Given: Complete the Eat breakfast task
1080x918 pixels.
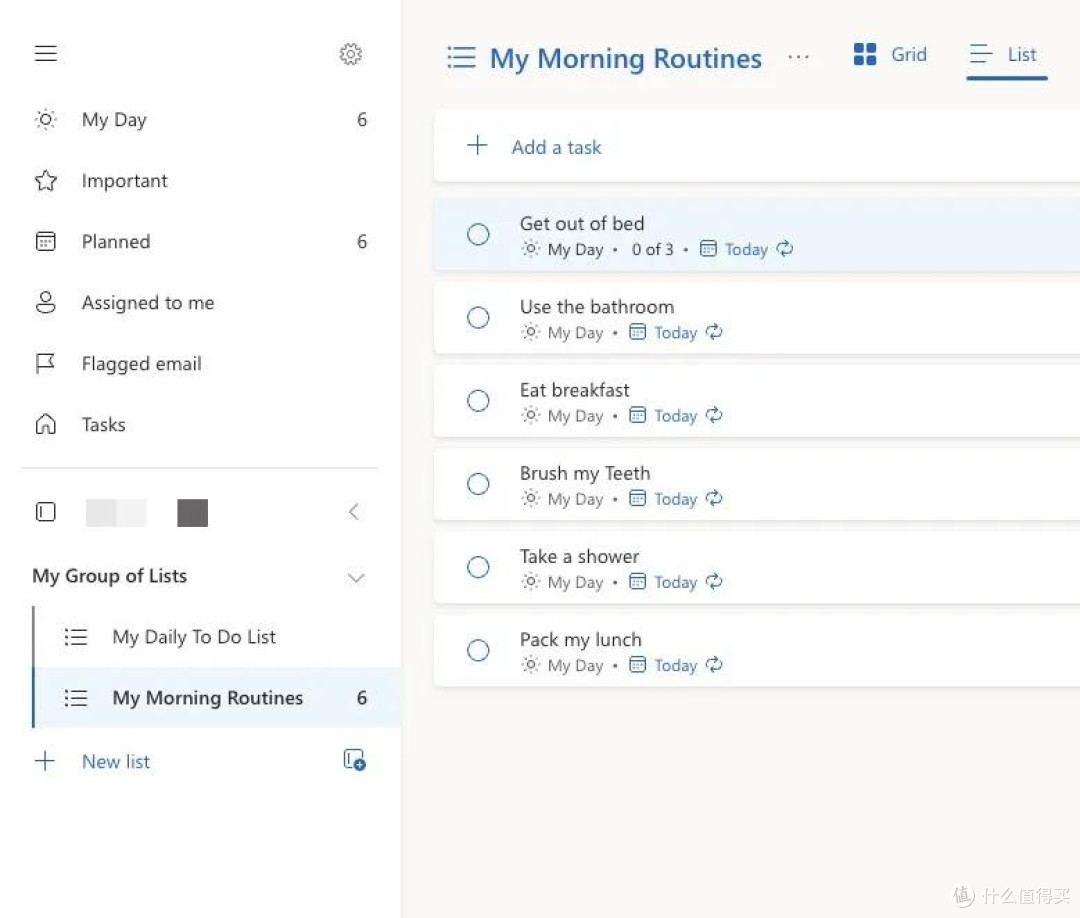Looking at the screenshot, I should tap(478, 401).
